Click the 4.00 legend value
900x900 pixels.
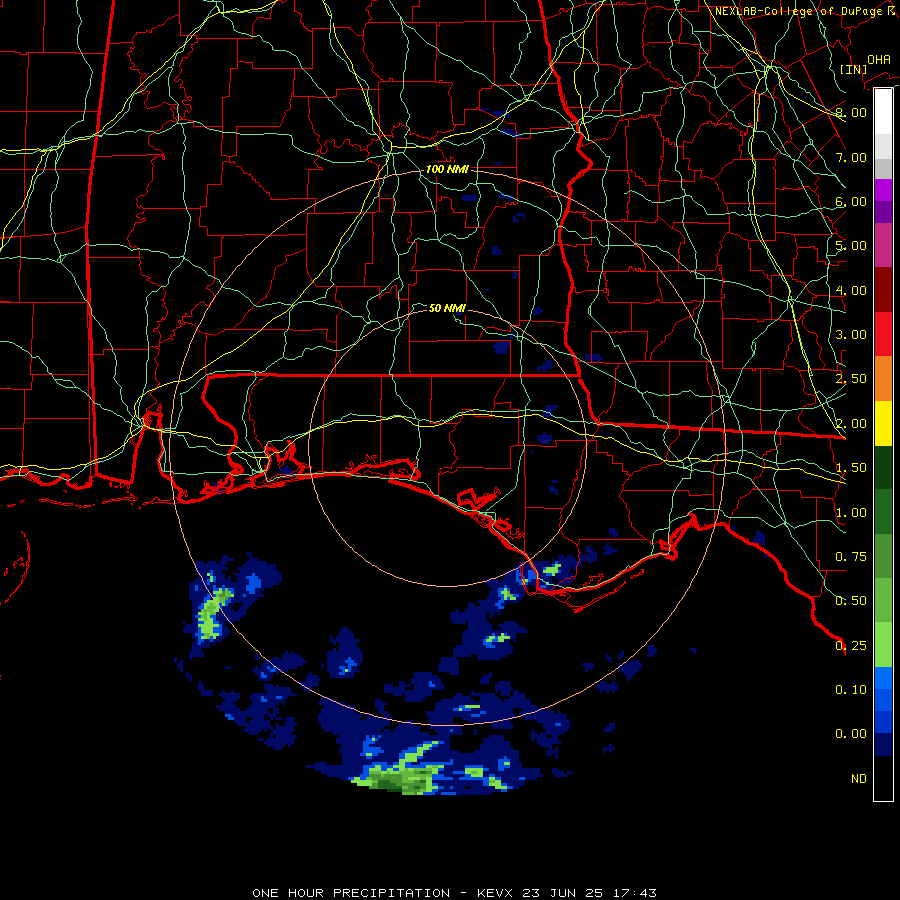click(851, 290)
